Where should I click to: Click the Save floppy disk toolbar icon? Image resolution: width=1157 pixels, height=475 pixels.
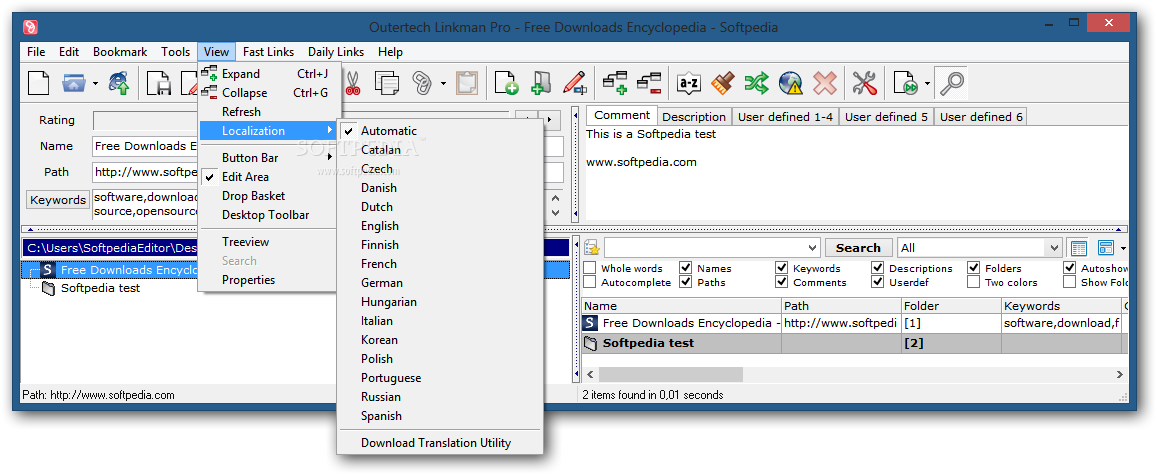pos(158,83)
